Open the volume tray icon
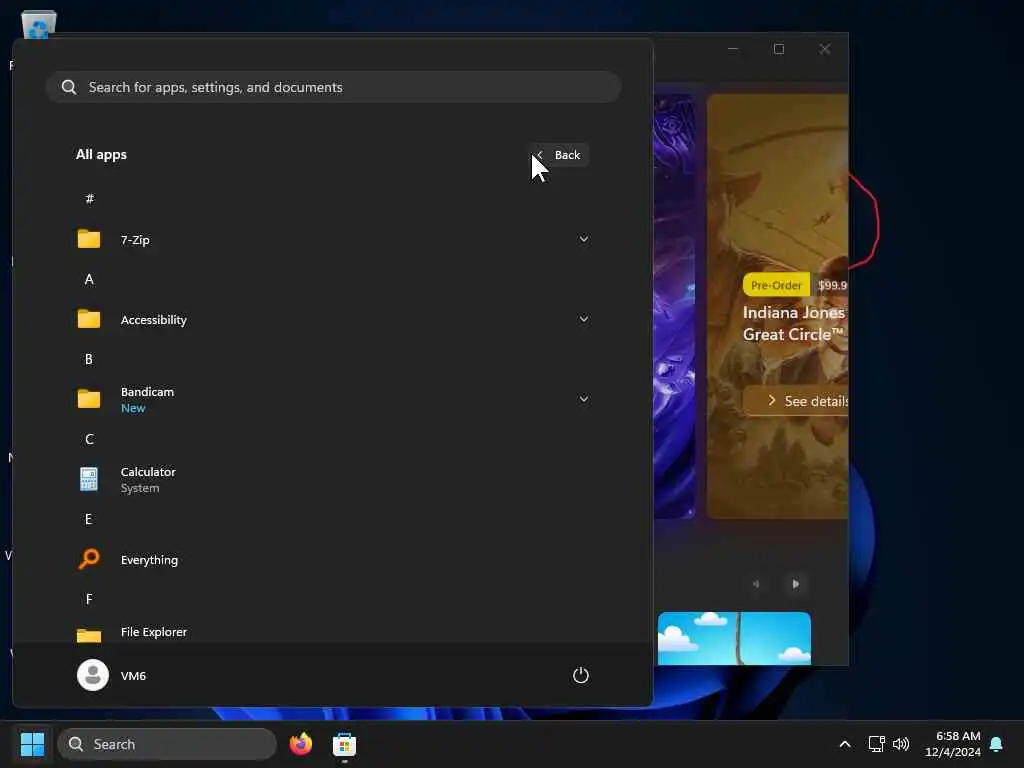Image resolution: width=1024 pixels, height=768 pixels. pyautogui.click(x=901, y=744)
